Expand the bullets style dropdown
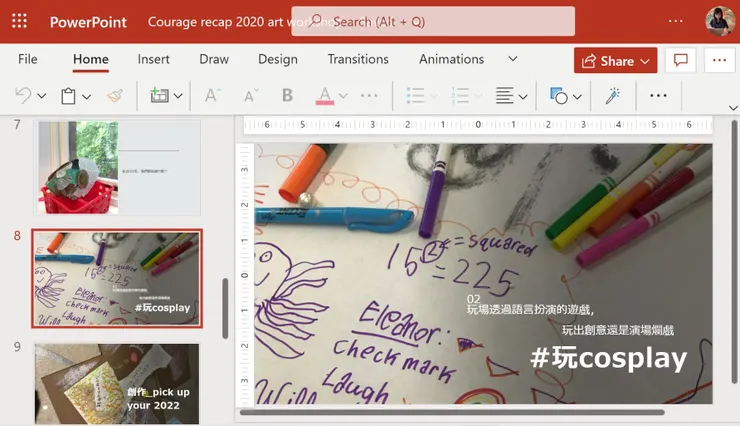Viewport: 740px width, 426px height. click(434, 96)
